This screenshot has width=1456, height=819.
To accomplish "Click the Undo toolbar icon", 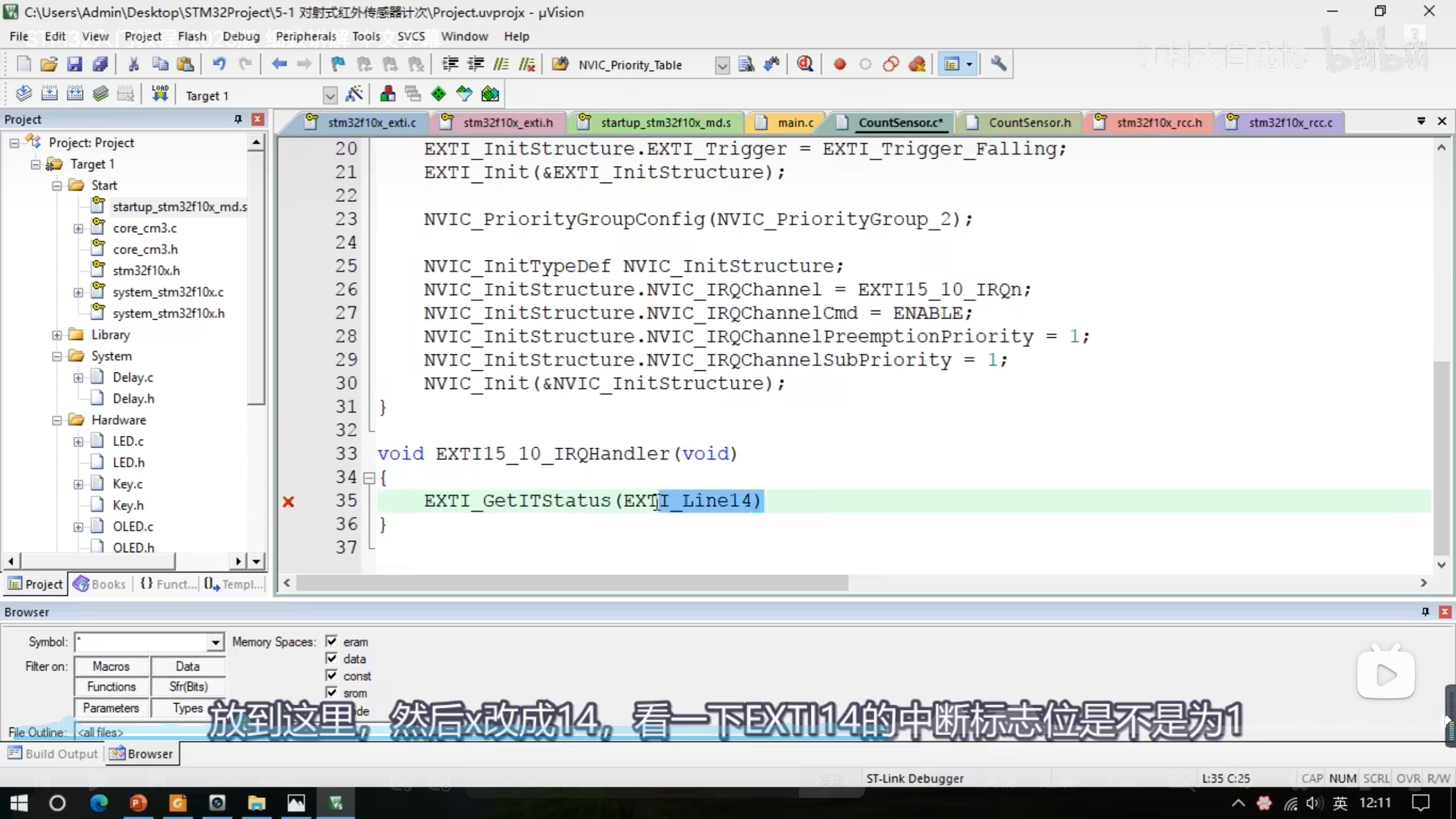I will coord(219,64).
